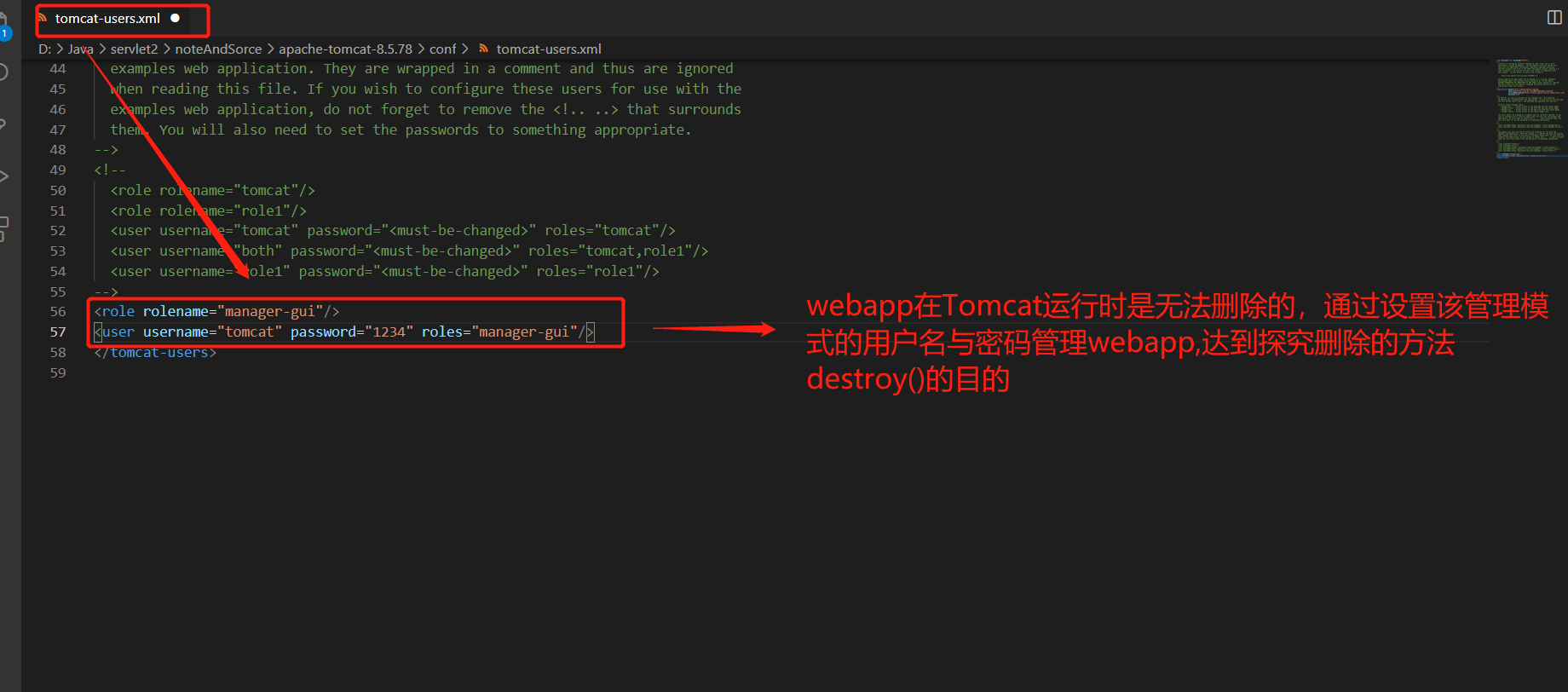Click roles="manager-gui" on line 57
Viewport: 1568px width, 692px height.
499,332
